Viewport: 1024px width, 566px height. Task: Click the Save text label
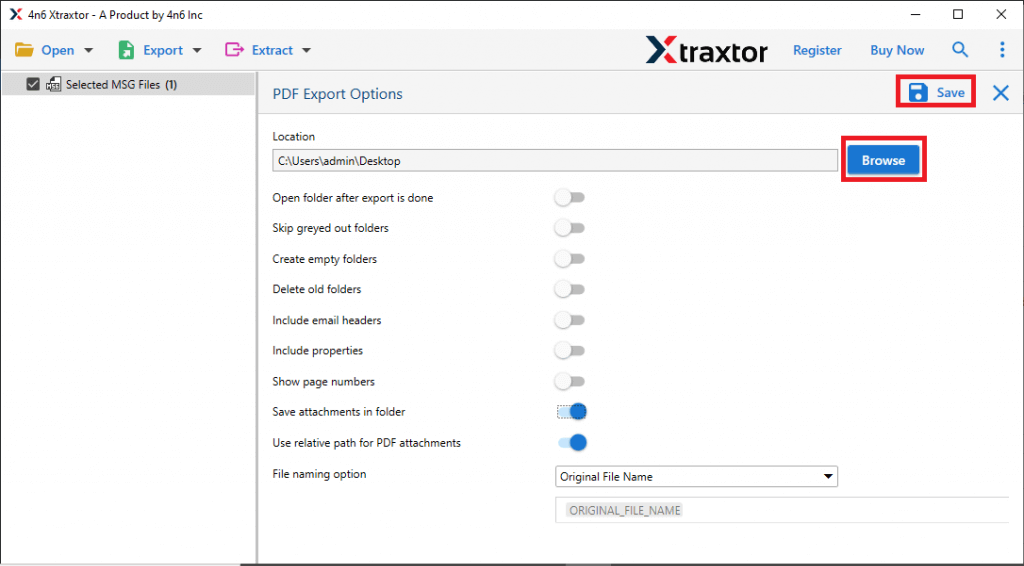950,93
